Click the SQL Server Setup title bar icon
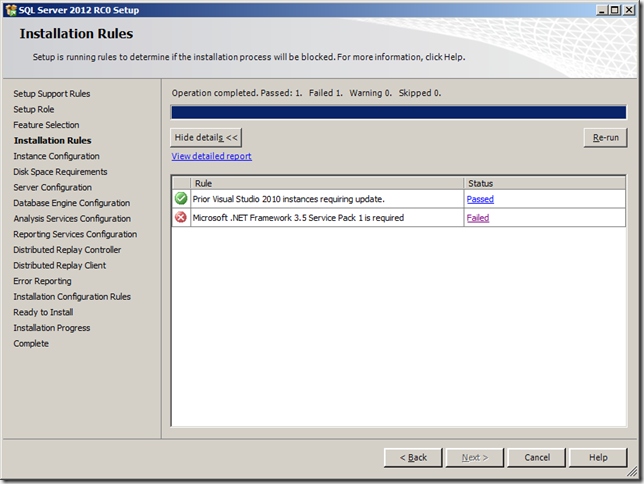 11,10
